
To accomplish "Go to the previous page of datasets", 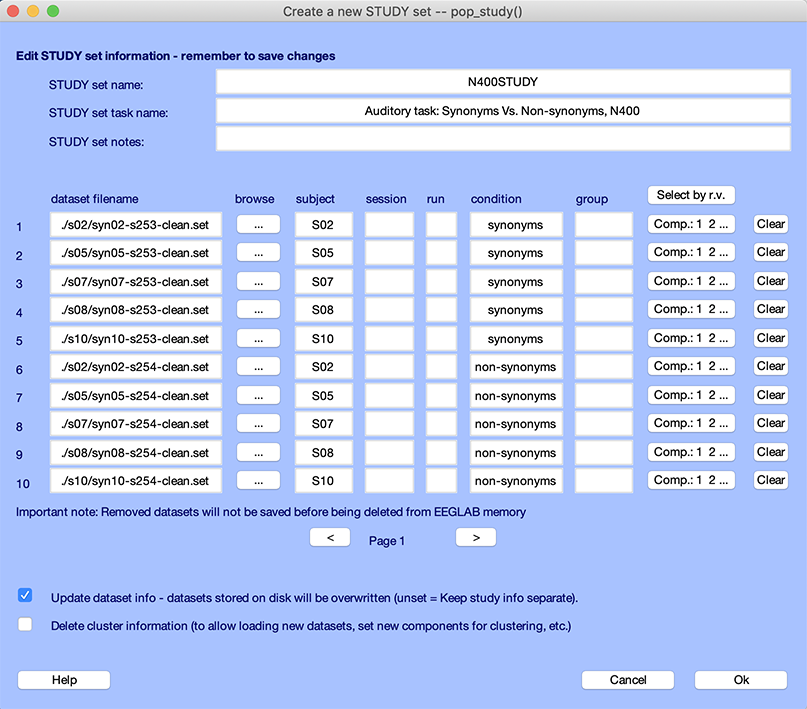I will coord(330,538).
